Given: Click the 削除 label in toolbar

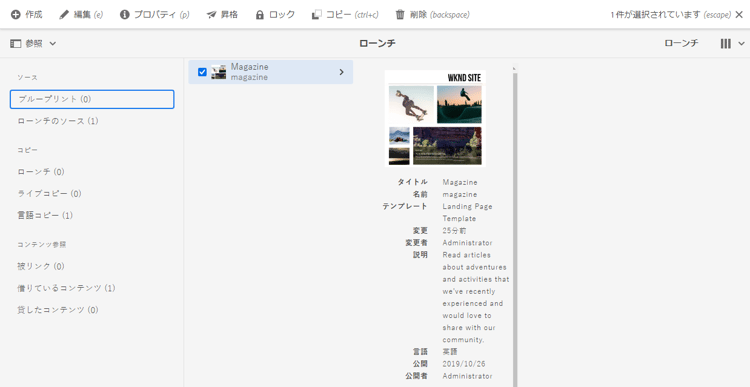Looking at the screenshot, I should click(419, 15).
